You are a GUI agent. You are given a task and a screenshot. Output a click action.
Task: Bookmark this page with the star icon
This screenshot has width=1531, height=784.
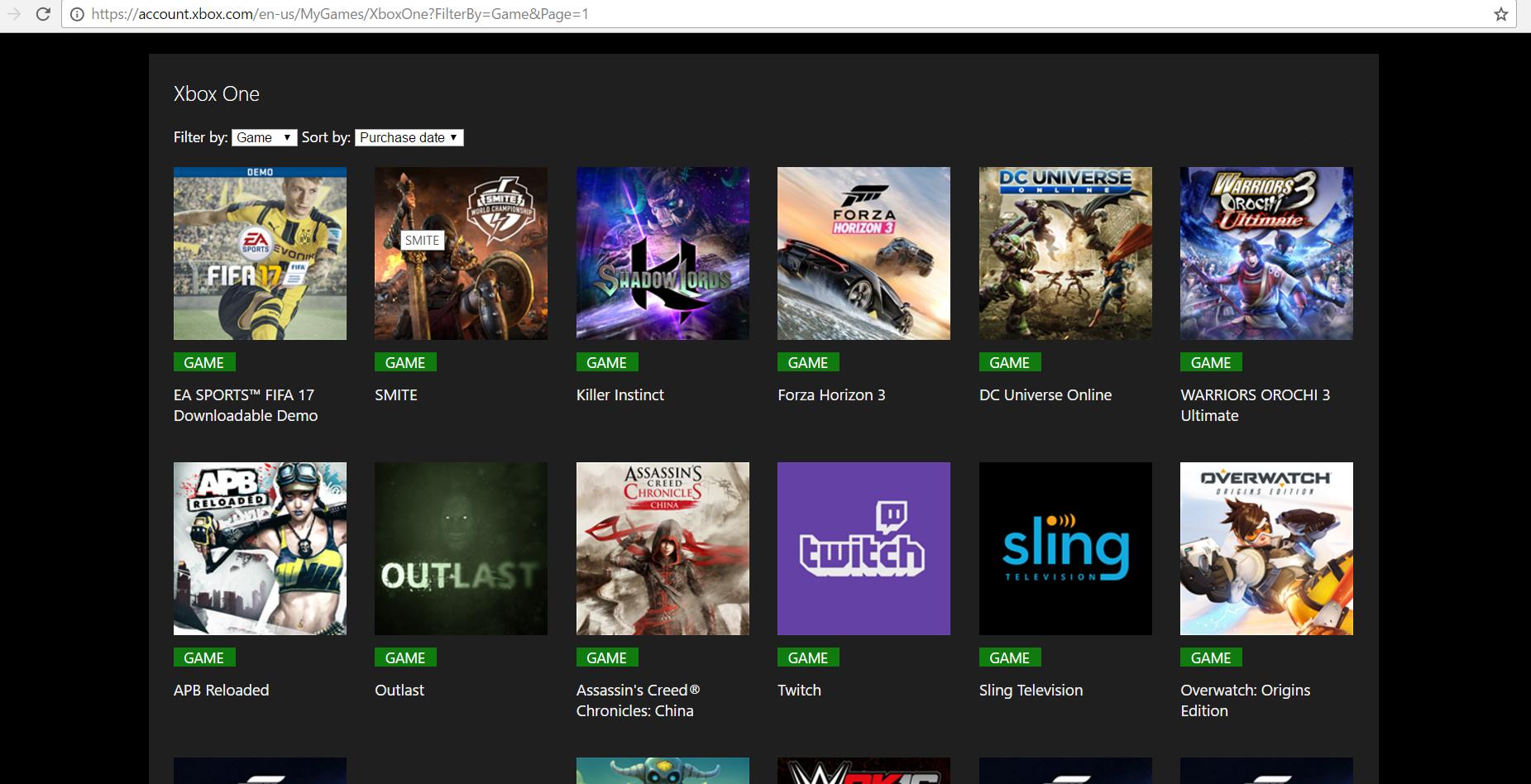(x=1501, y=14)
